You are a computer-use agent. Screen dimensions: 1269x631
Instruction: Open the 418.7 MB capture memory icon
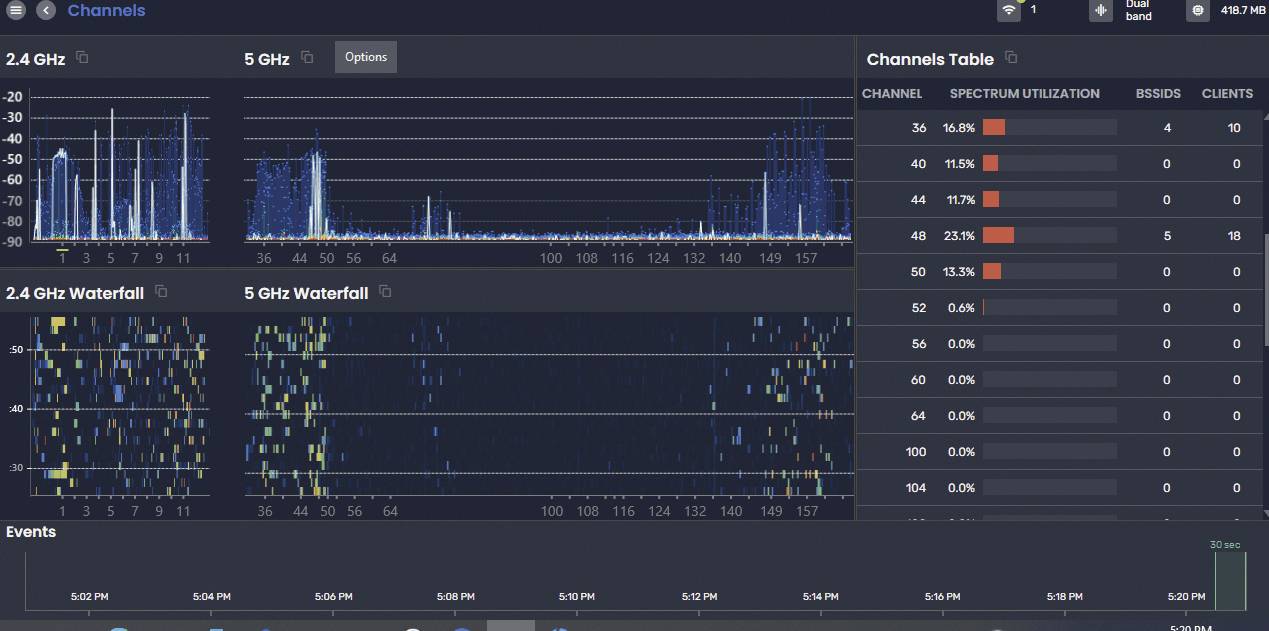1197,10
